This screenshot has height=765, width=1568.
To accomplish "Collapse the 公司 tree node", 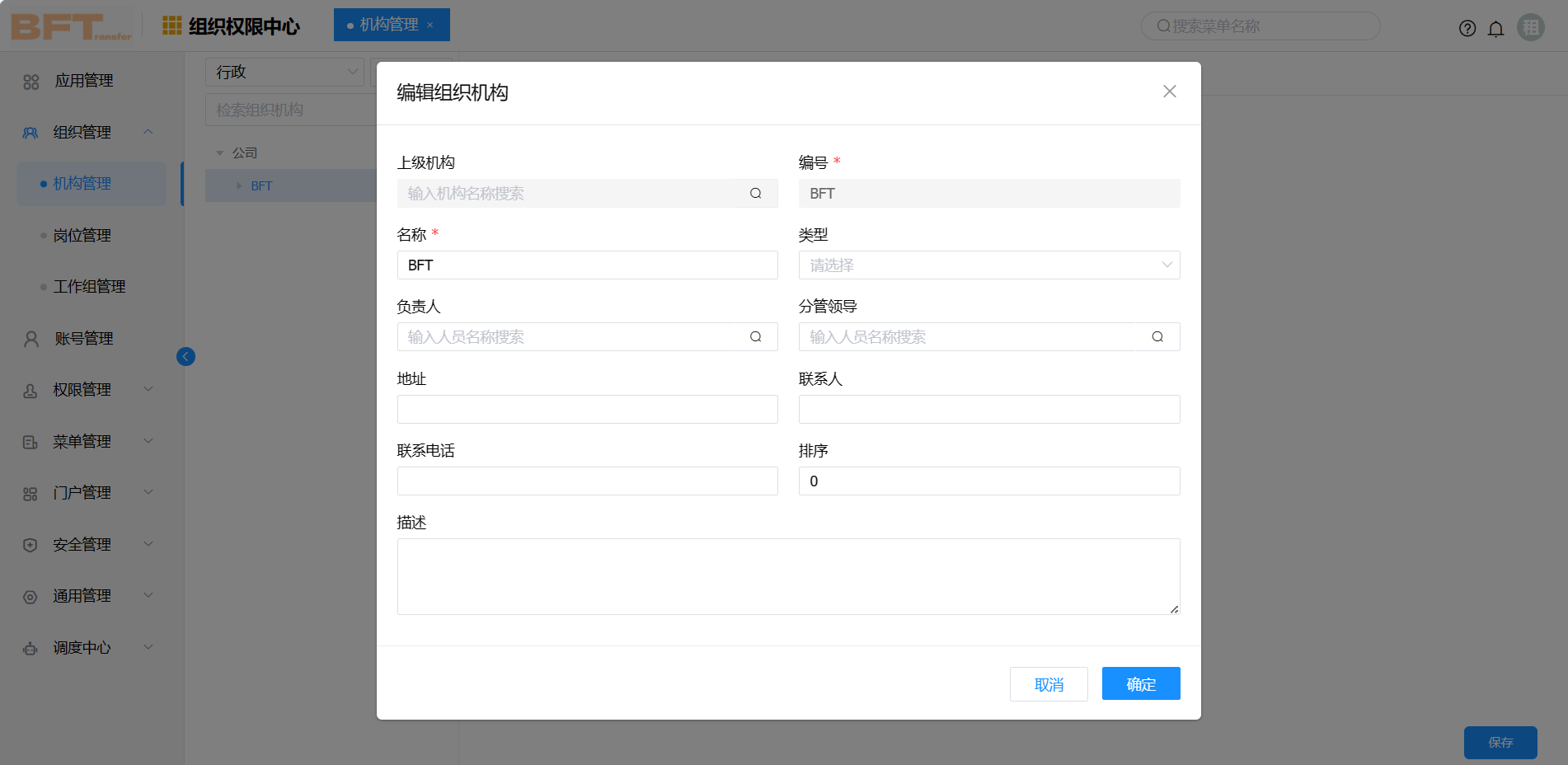I will tap(220, 153).
